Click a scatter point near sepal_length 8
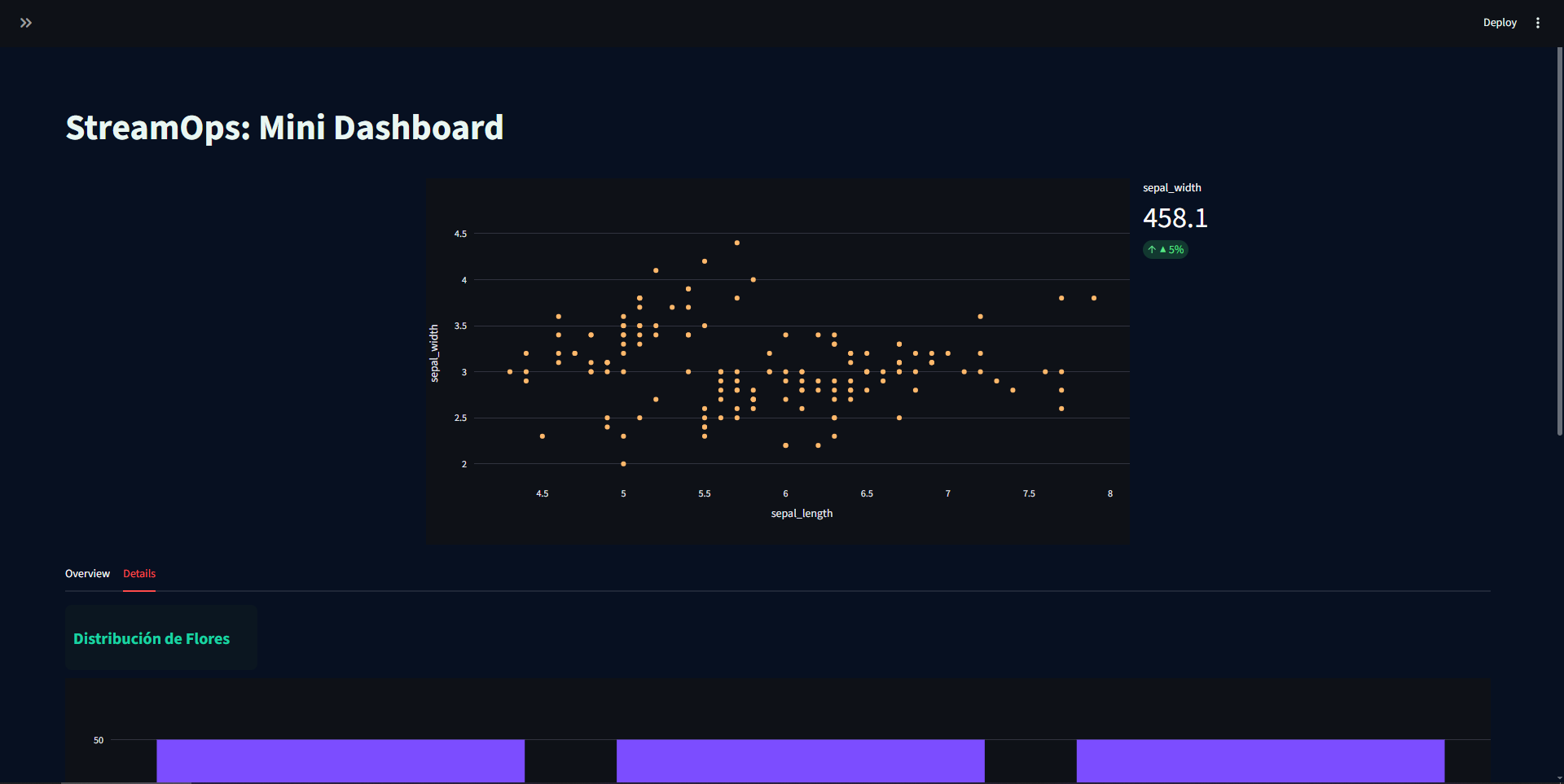 tap(1093, 298)
